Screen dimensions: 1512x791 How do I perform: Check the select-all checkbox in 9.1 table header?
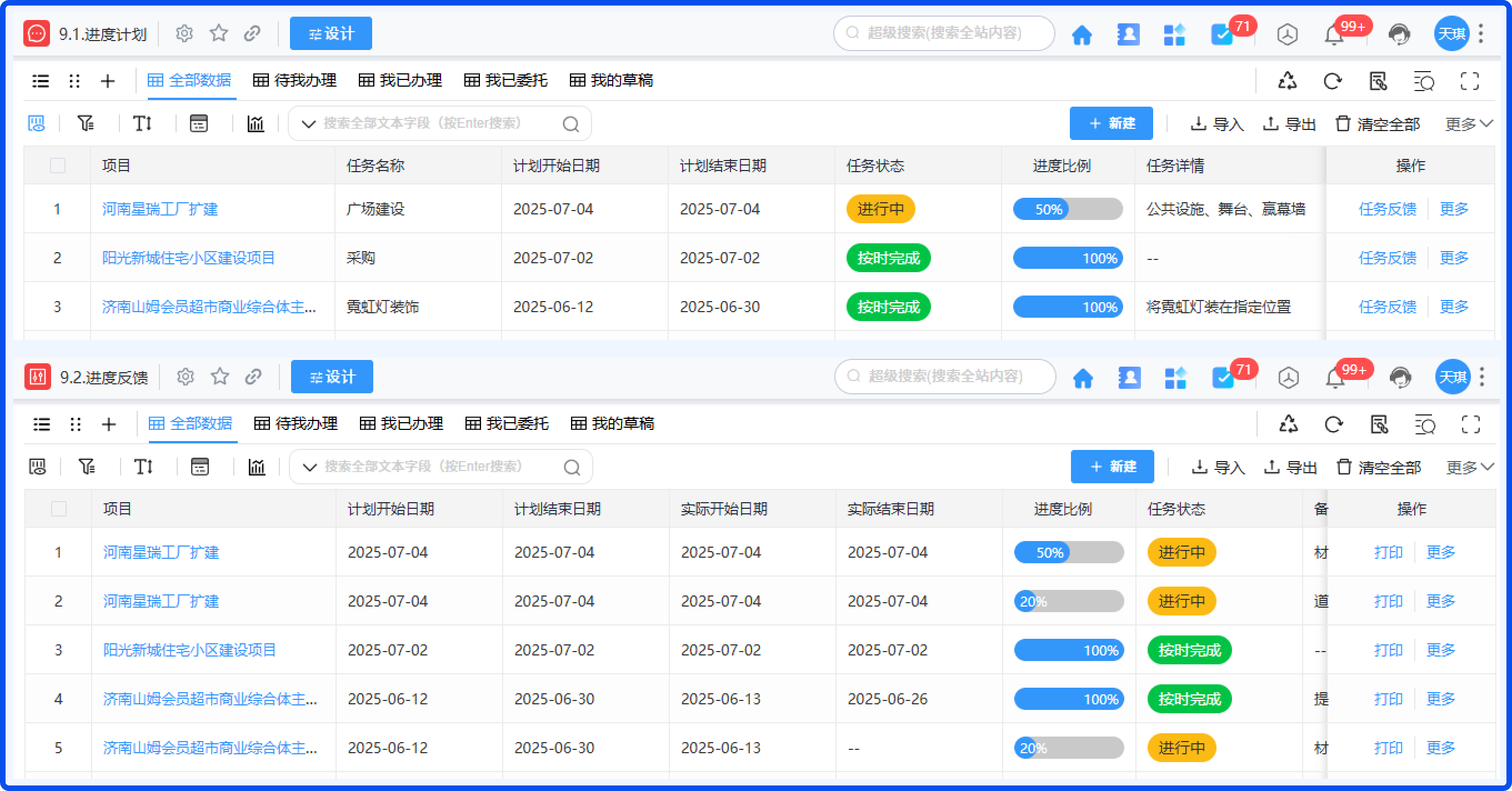pos(58,166)
